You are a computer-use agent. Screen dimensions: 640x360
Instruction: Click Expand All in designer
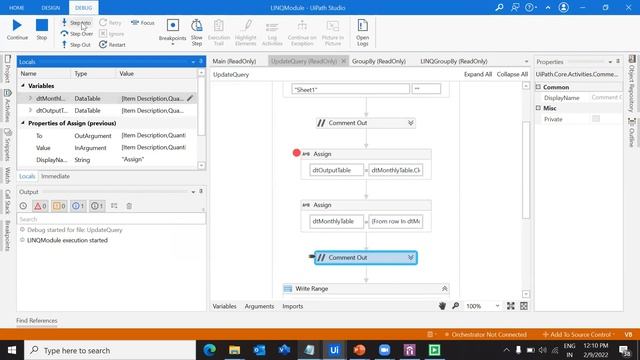point(478,74)
